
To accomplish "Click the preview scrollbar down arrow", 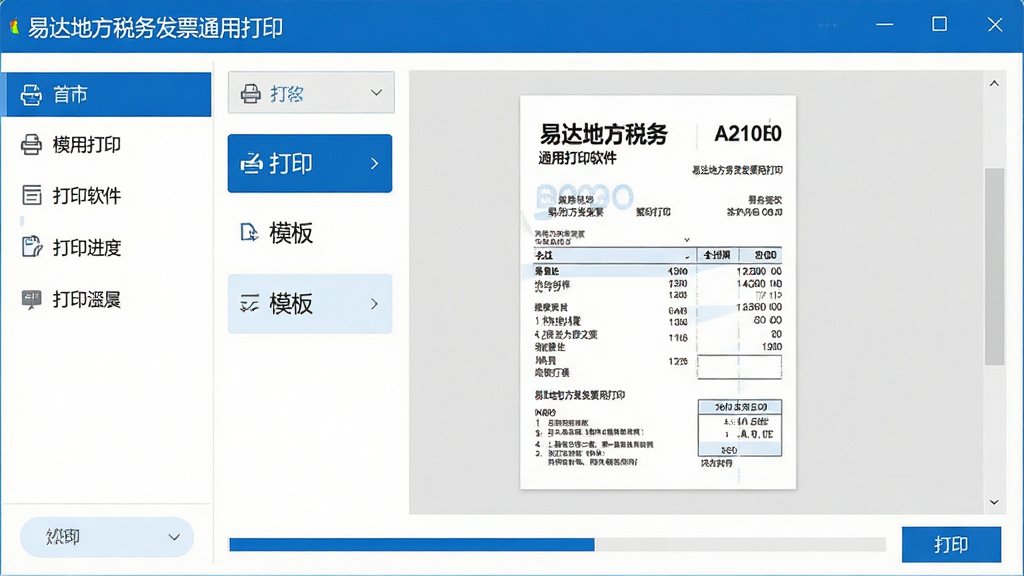I will [994, 502].
